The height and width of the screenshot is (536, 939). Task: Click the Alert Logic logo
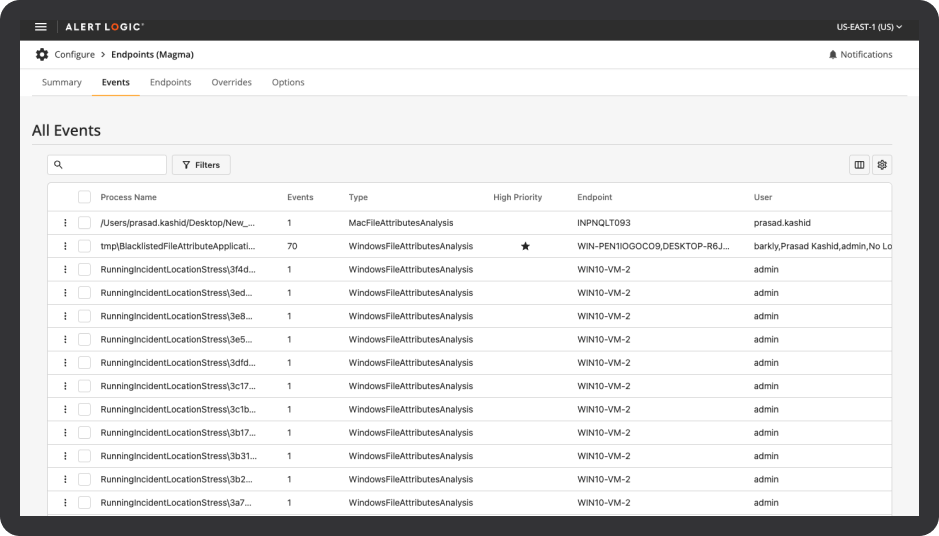coord(104,27)
